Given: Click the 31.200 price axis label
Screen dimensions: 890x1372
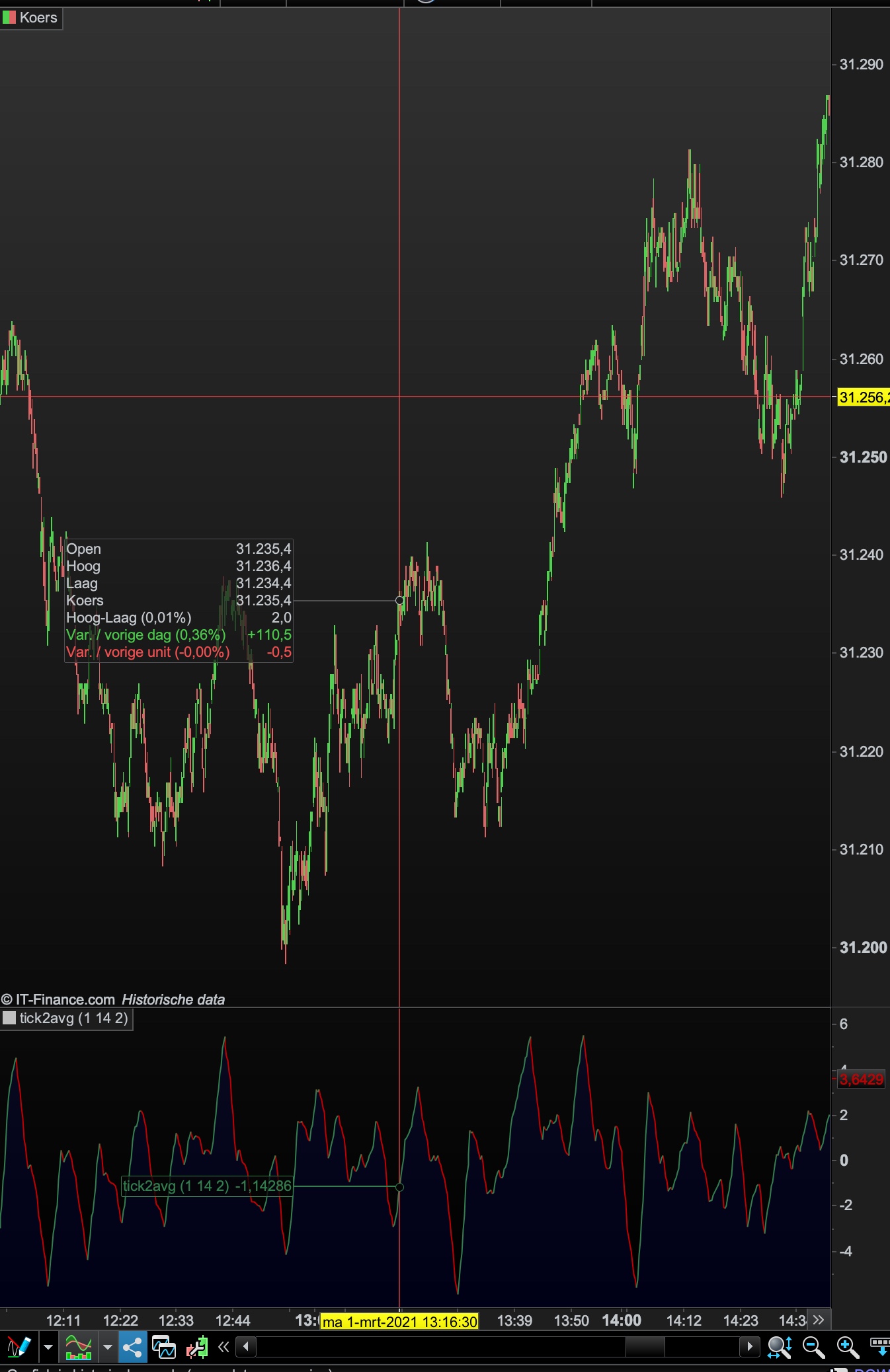Looking at the screenshot, I should 863,947.
